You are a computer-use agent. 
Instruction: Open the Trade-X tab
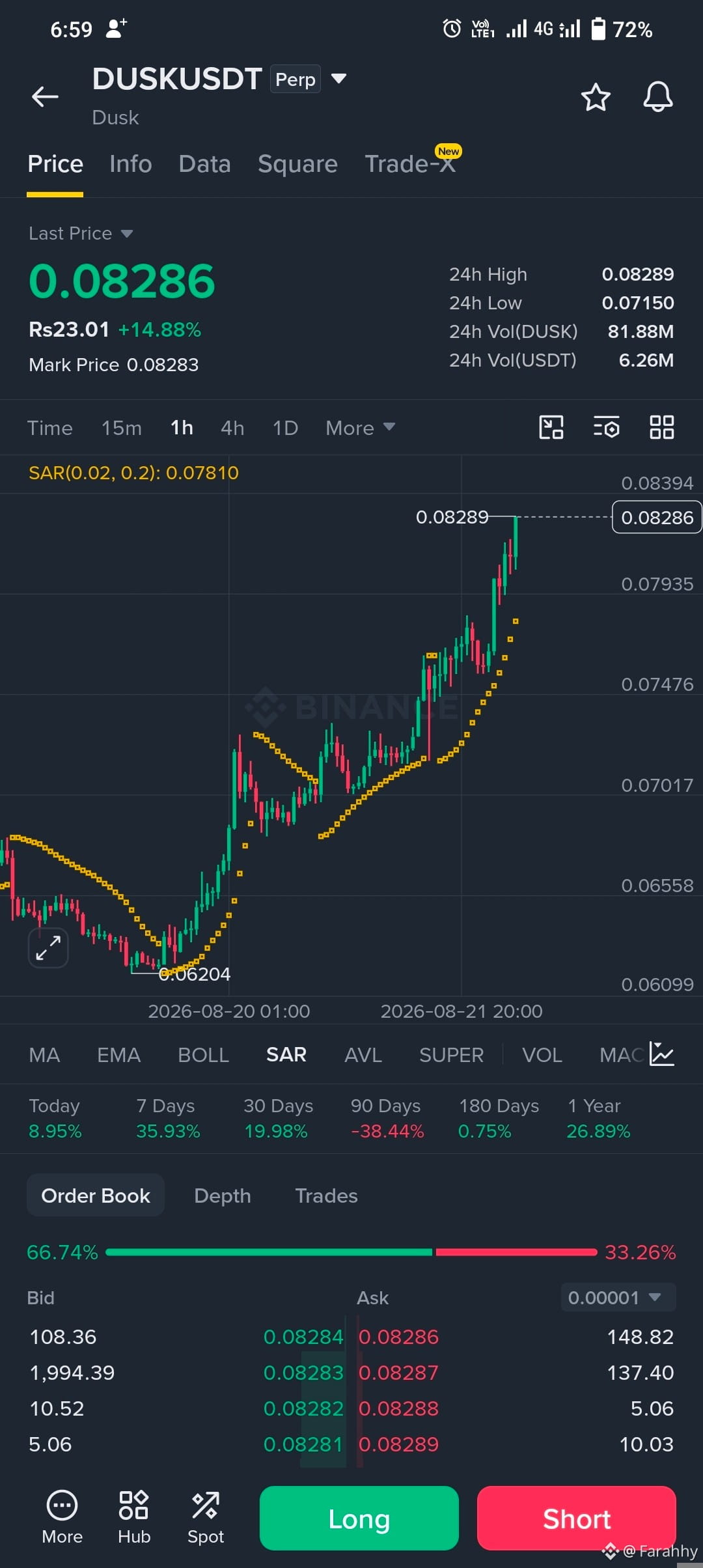pyautogui.click(x=410, y=164)
